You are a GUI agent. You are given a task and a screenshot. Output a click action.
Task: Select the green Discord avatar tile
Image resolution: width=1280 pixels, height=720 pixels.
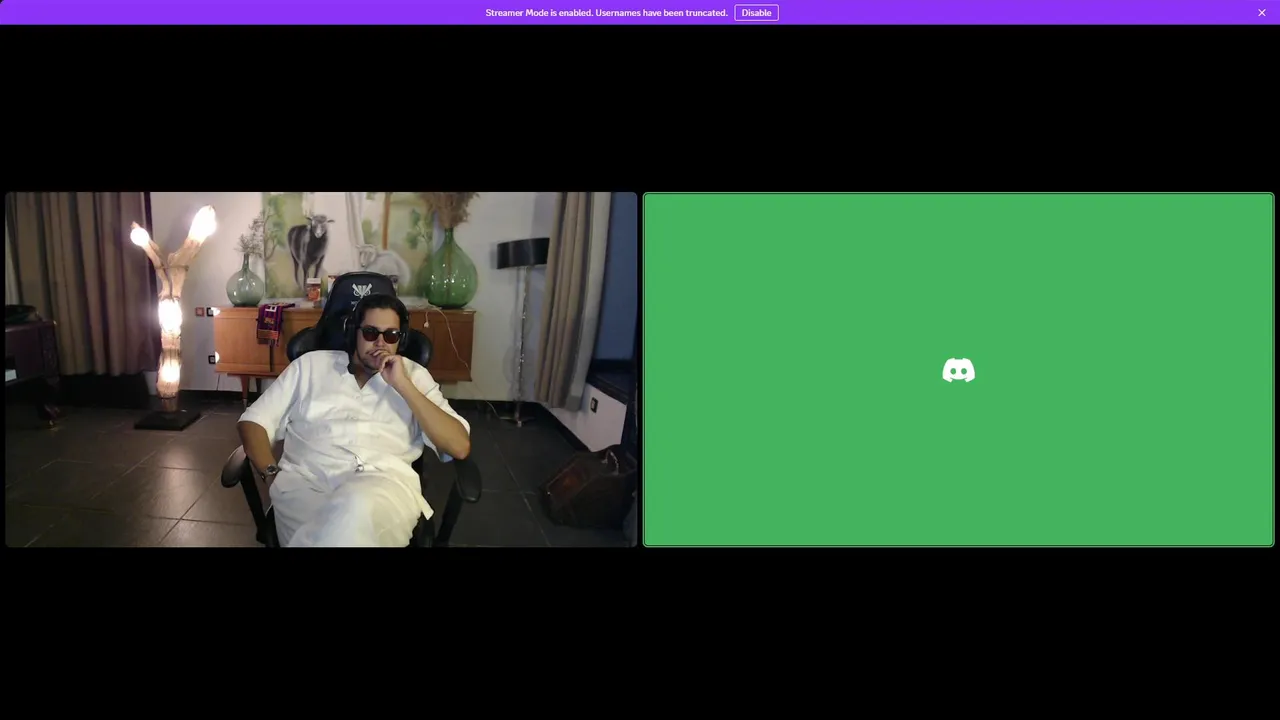(958, 370)
